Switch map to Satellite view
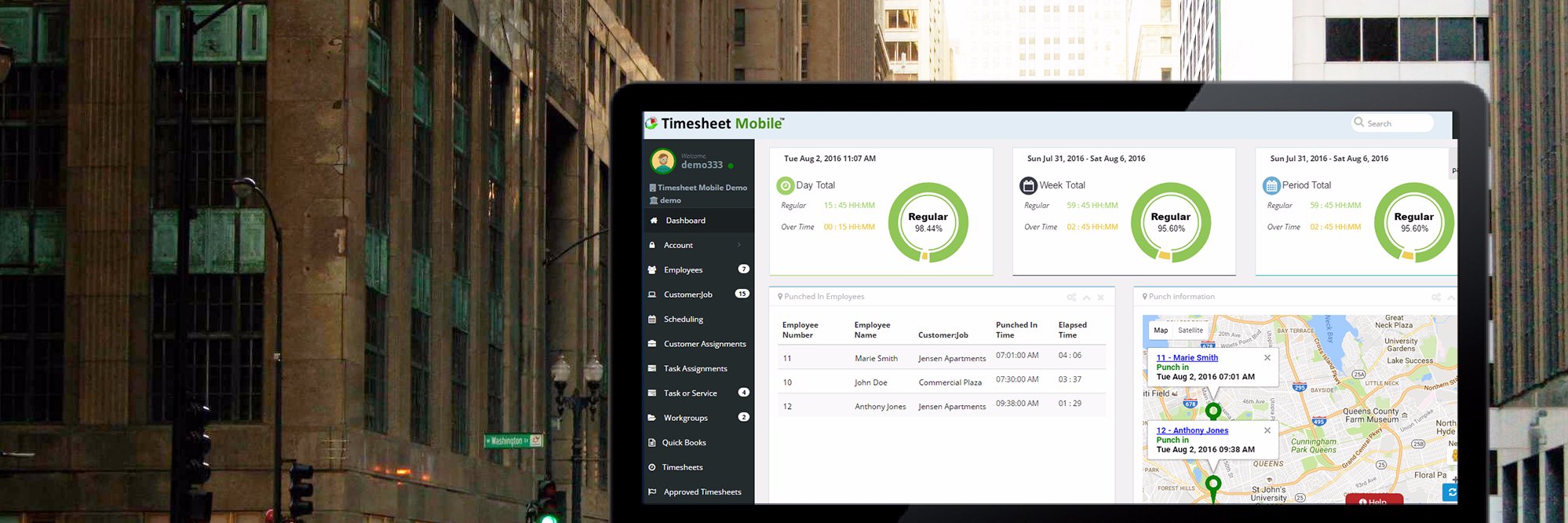Image resolution: width=1568 pixels, height=523 pixels. point(1191,331)
